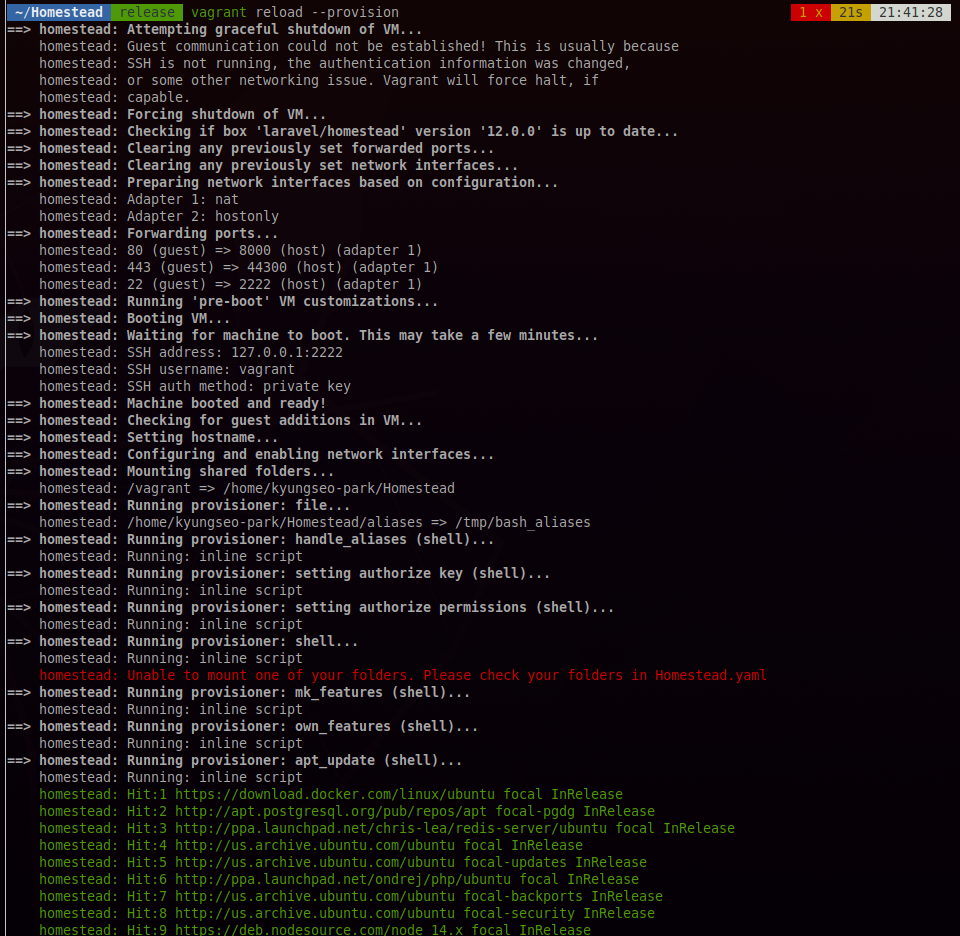Click 'Clearing any previously set network interfaces...' line
Image resolution: width=960 pixels, height=936 pixels.
tap(263, 165)
